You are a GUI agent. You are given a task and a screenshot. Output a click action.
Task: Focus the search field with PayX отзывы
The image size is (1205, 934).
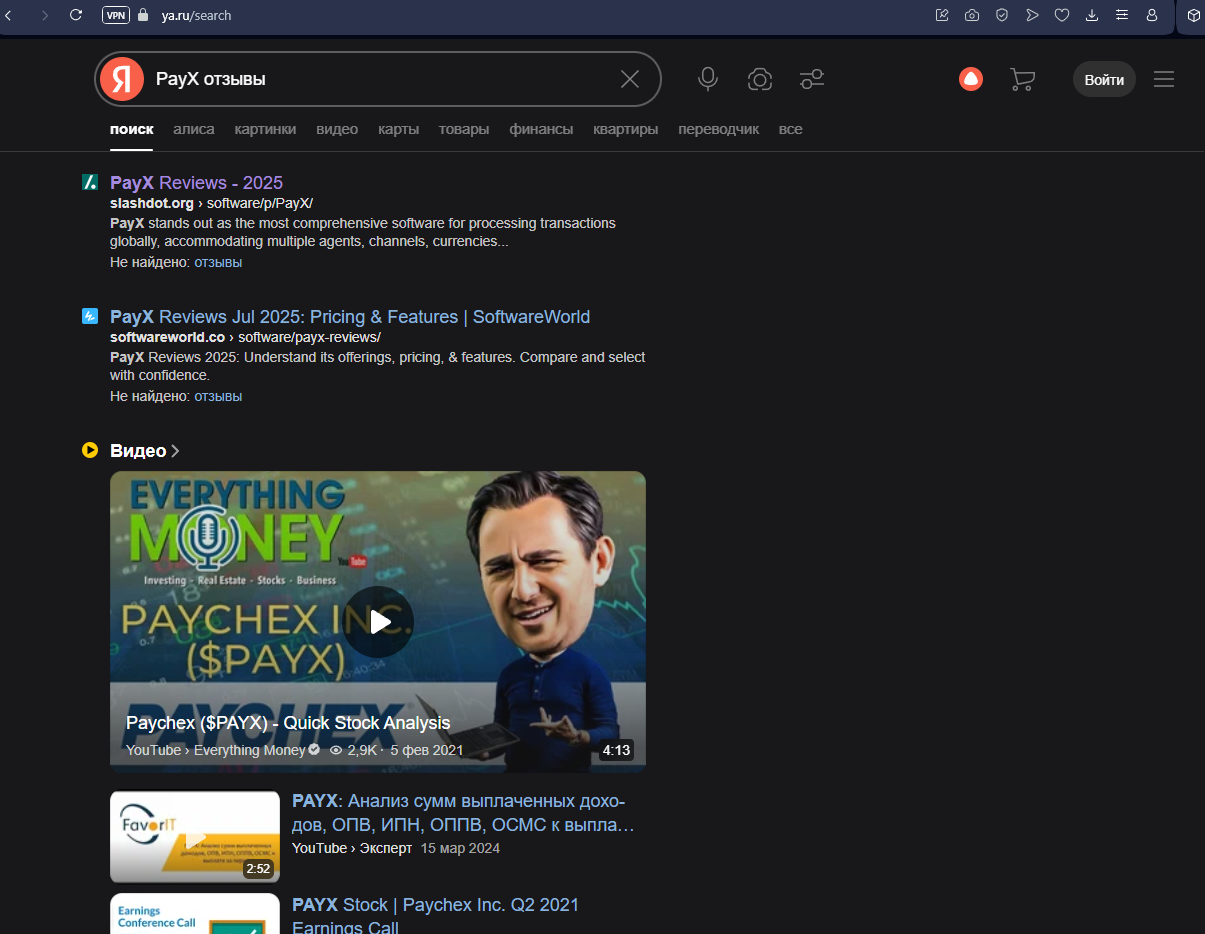[378, 79]
